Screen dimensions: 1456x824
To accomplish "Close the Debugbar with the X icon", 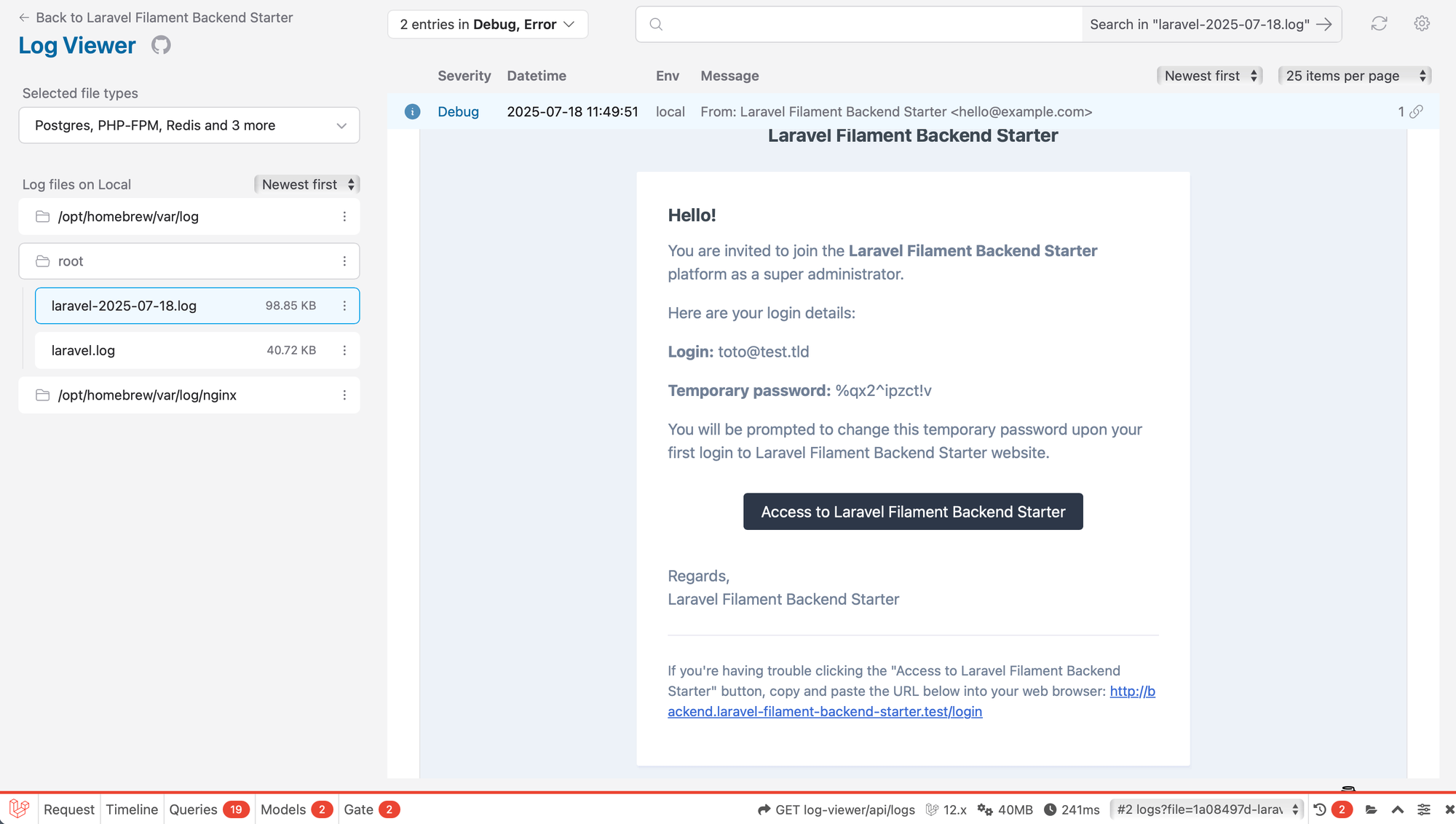I will point(1449,809).
